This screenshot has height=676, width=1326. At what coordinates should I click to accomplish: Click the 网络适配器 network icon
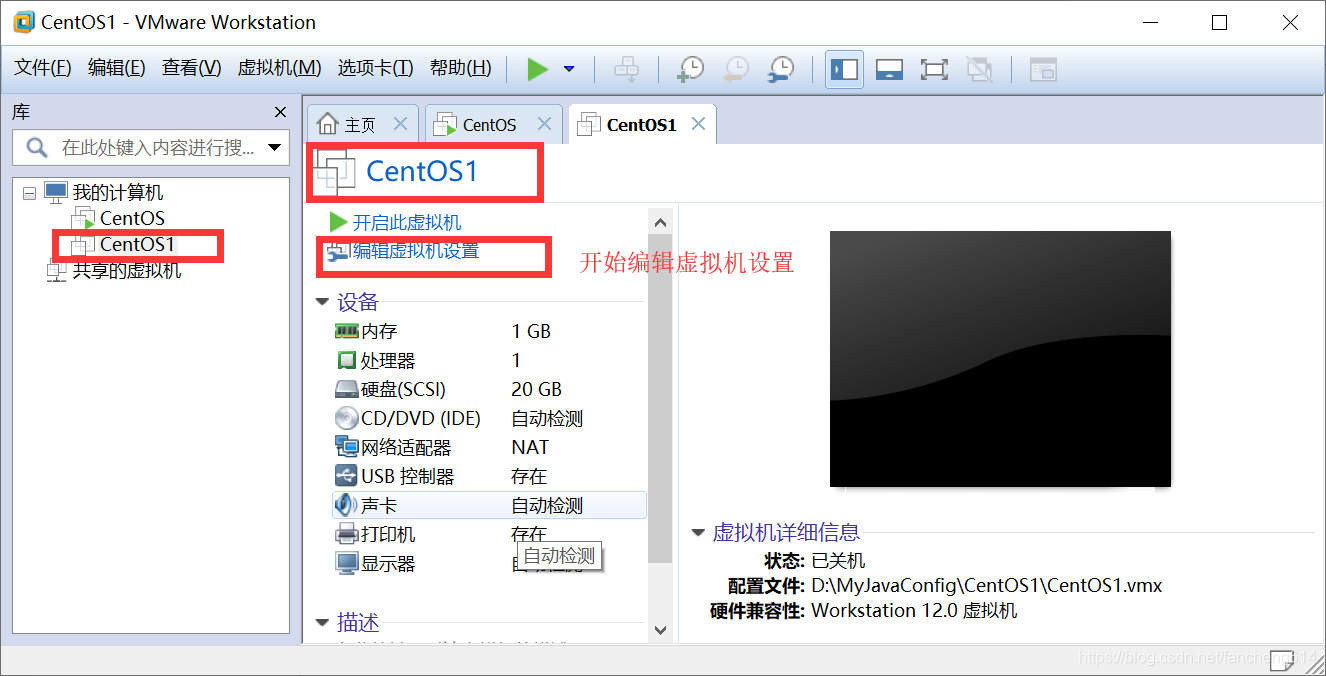[346, 447]
